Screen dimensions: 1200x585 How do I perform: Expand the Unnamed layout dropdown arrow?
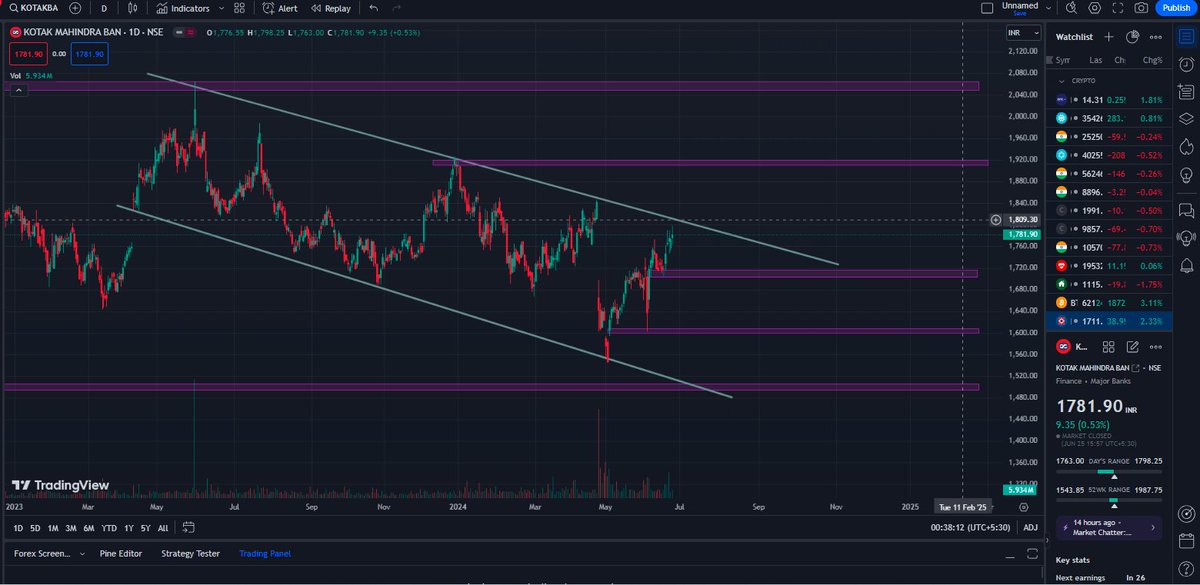click(1047, 8)
